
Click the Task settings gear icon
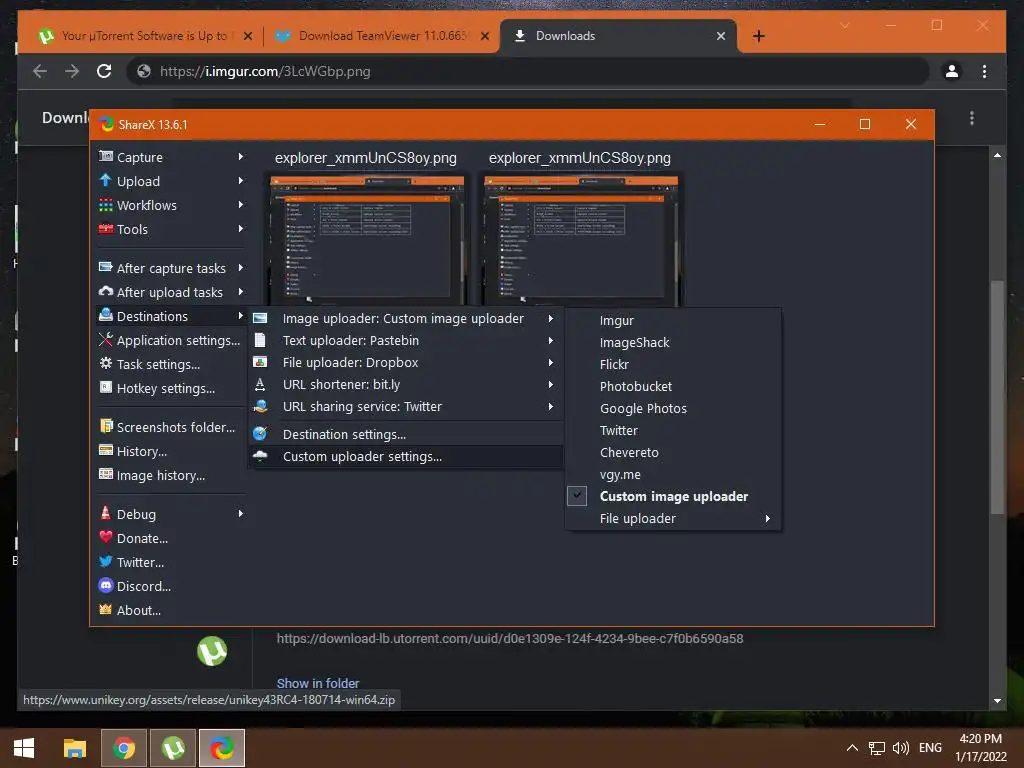coord(106,364)
